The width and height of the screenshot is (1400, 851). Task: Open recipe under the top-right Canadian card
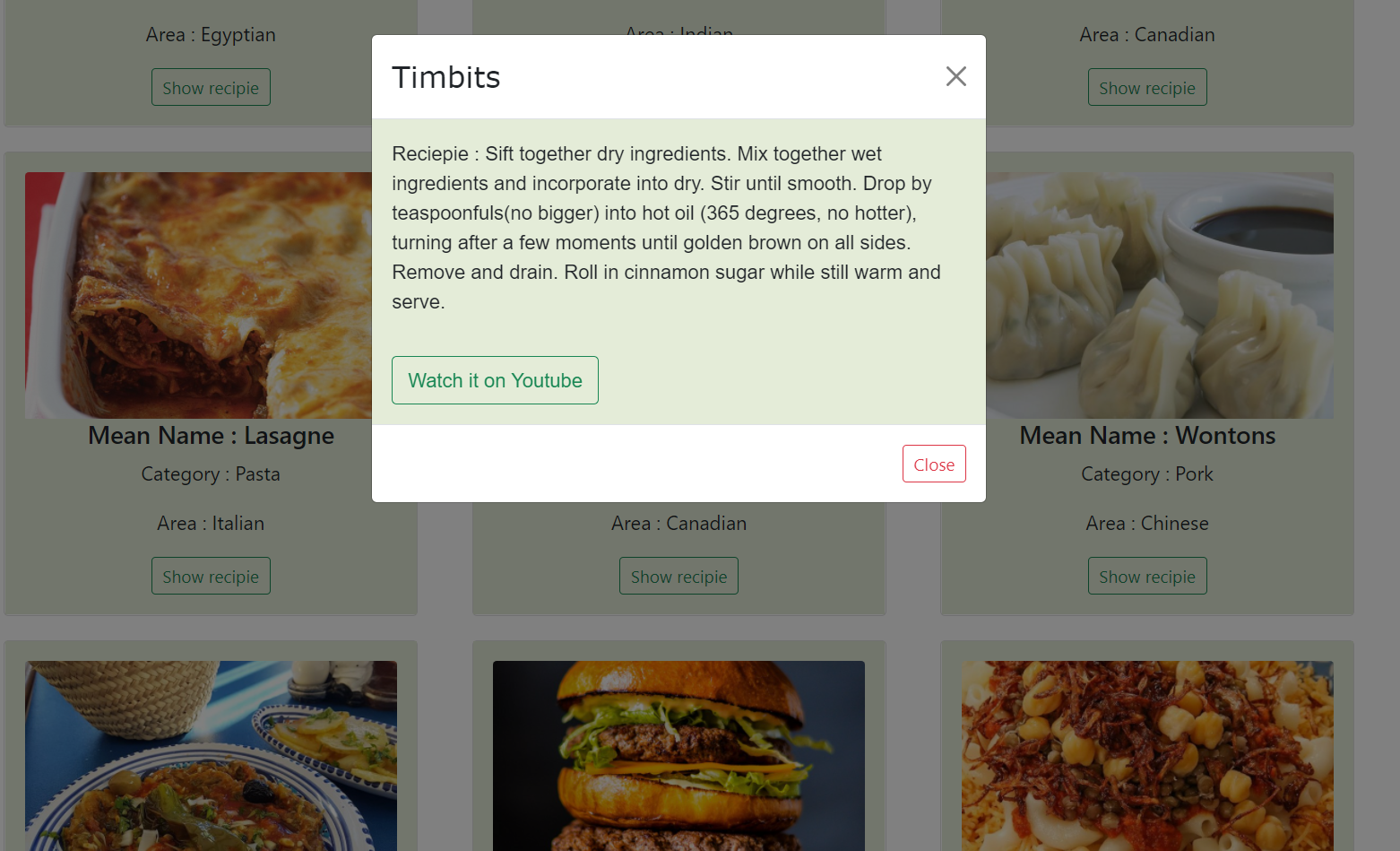1147,86
